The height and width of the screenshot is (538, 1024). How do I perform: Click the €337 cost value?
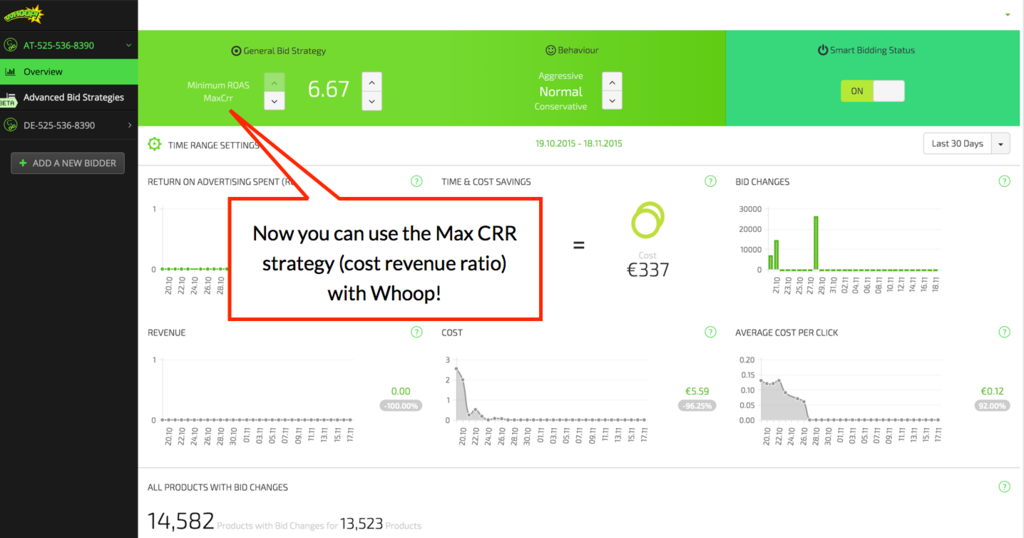click(x=648, y=270)
